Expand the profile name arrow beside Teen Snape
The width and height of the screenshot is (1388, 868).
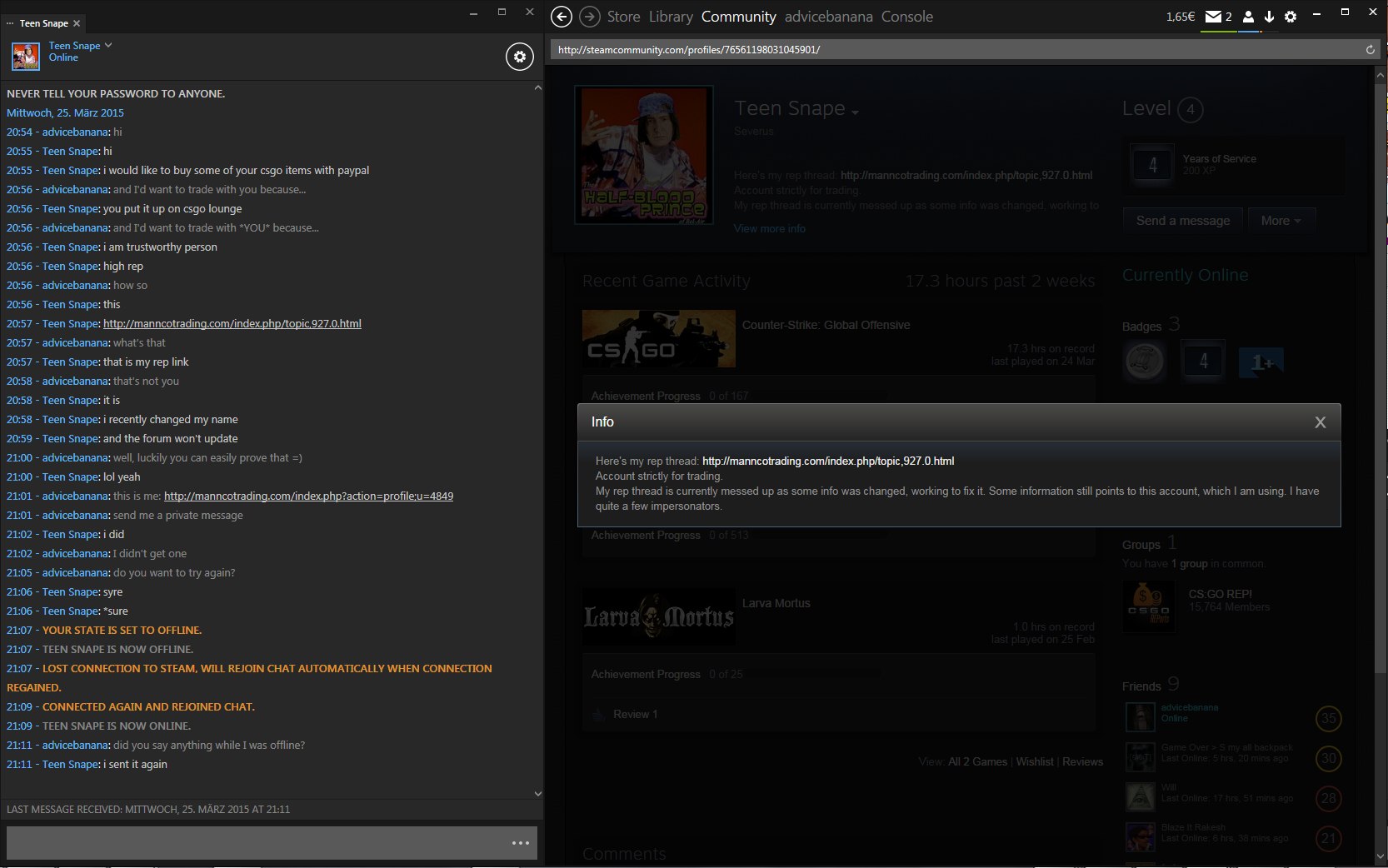[855, 112]
